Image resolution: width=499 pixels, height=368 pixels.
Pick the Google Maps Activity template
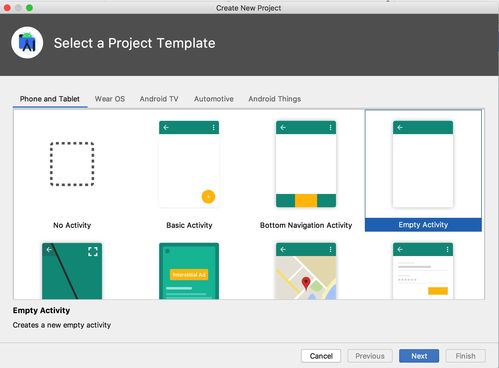pyautogui.click(x=306, y=271)
